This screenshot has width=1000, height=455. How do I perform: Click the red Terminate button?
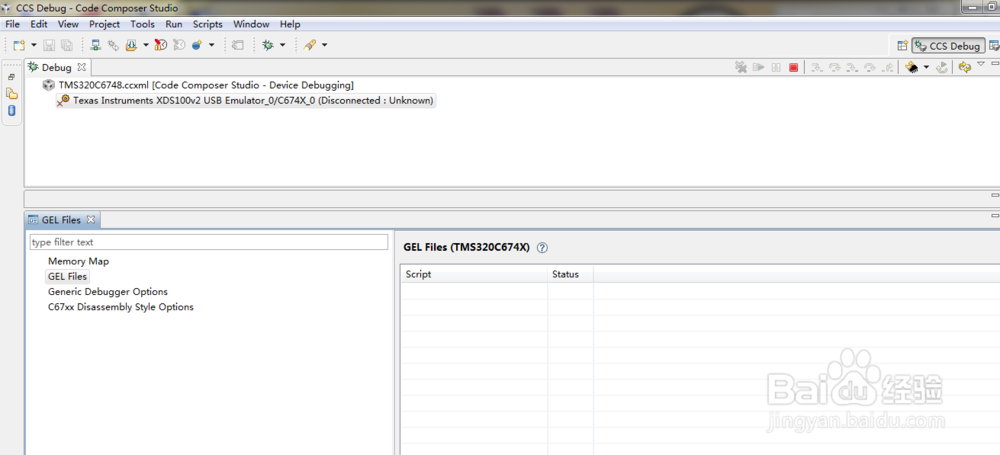[793, 67]
